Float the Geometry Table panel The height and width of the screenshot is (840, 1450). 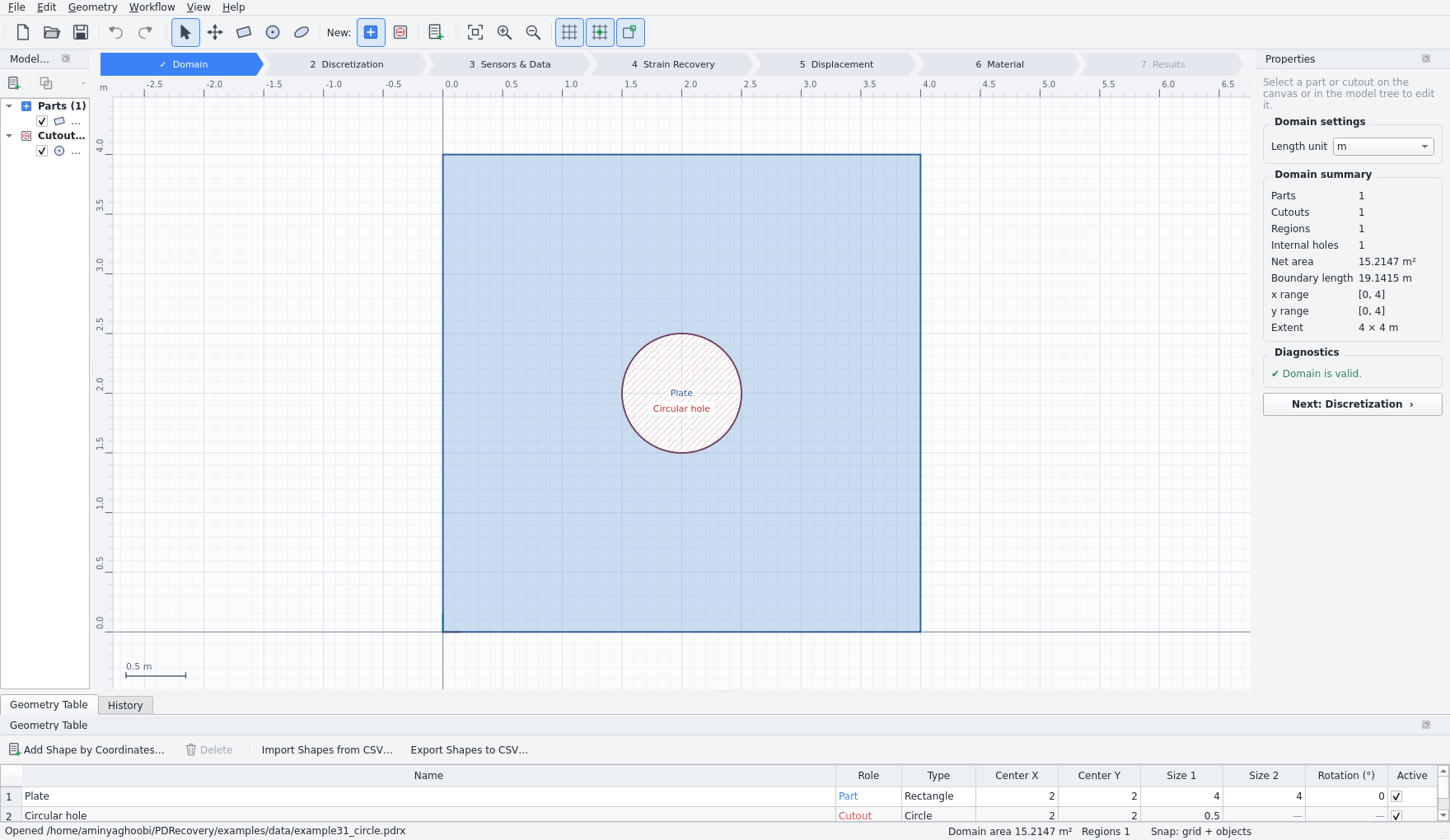1426,725
